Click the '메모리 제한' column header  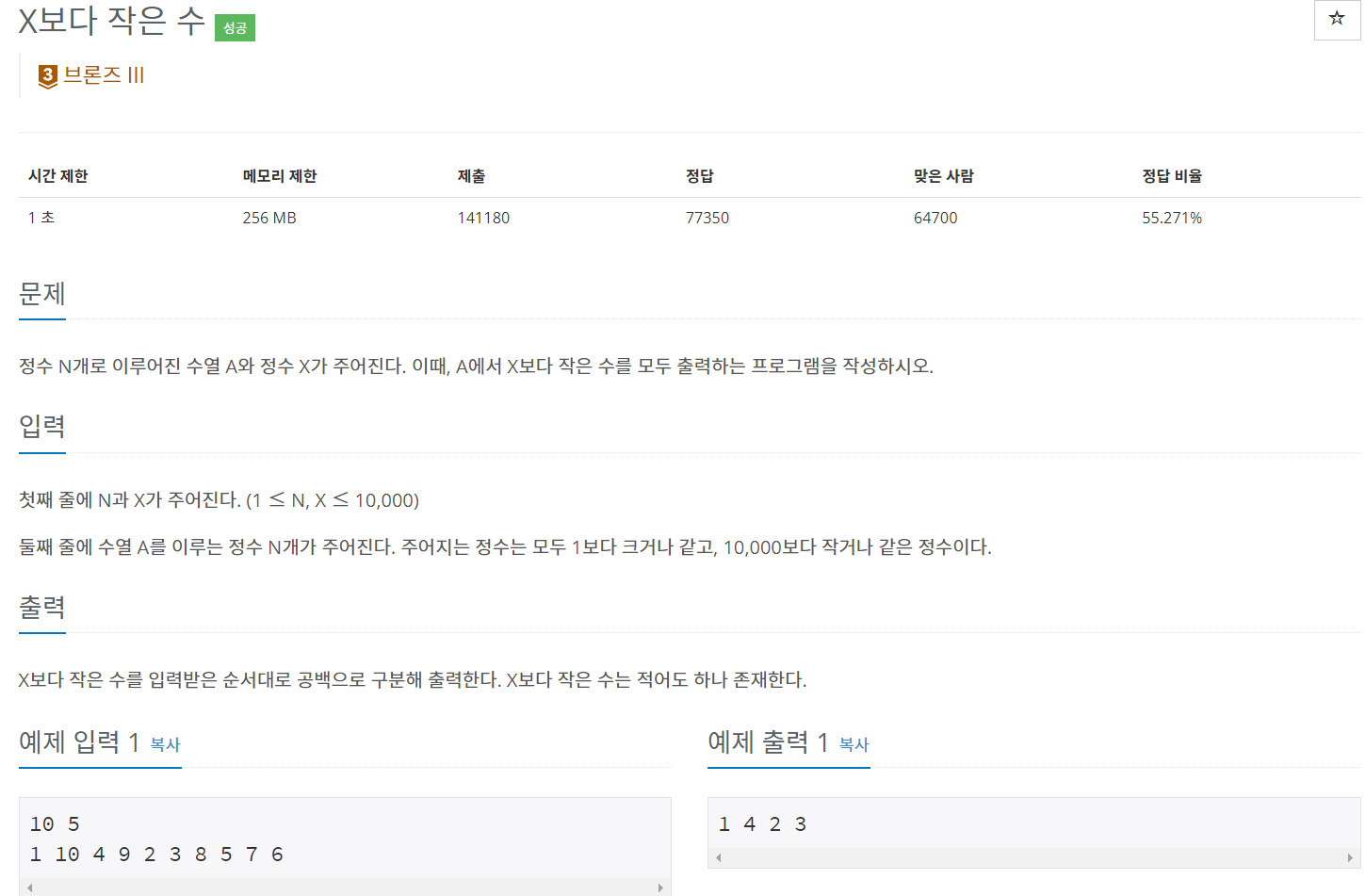point(280,176)
